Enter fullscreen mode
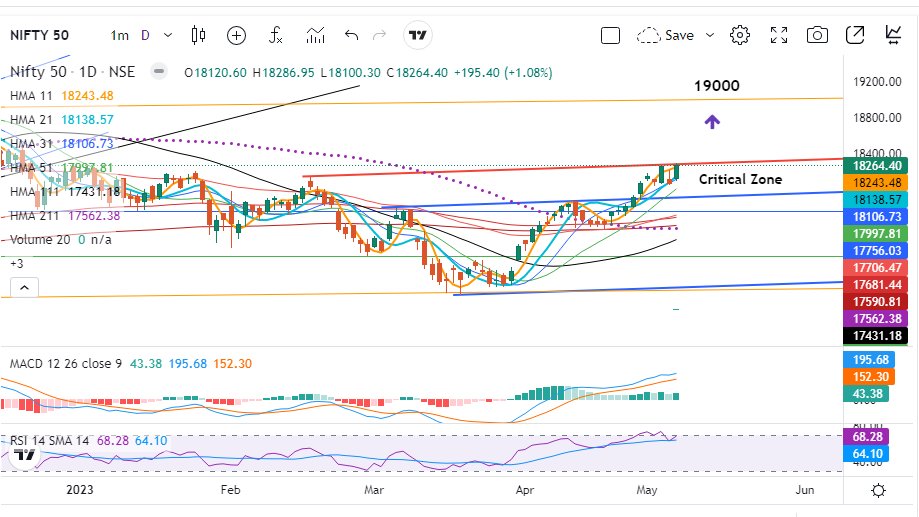Image resolution: width=919 pixels, height=517 pixels. [x=779, y=35]
